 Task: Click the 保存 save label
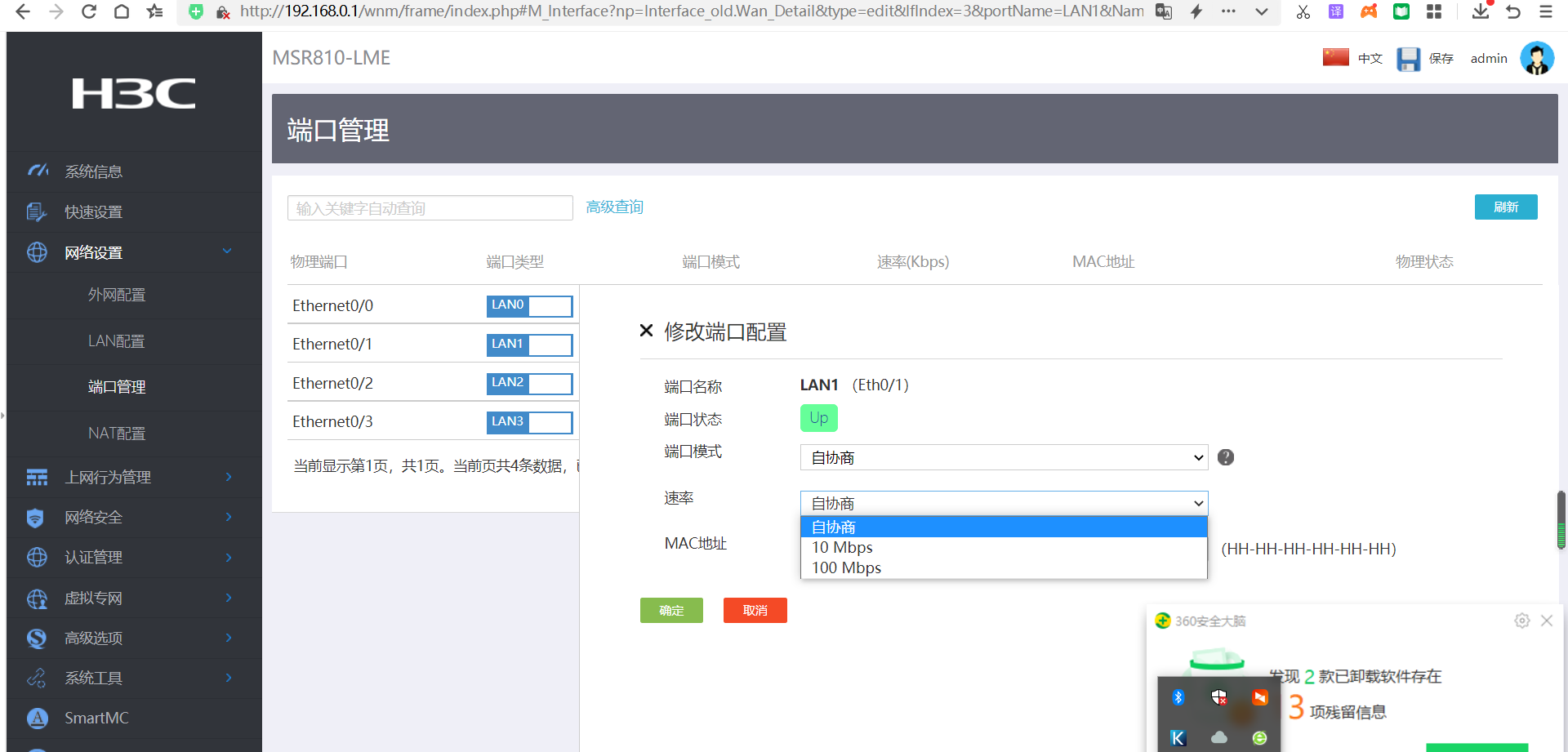1441,59
